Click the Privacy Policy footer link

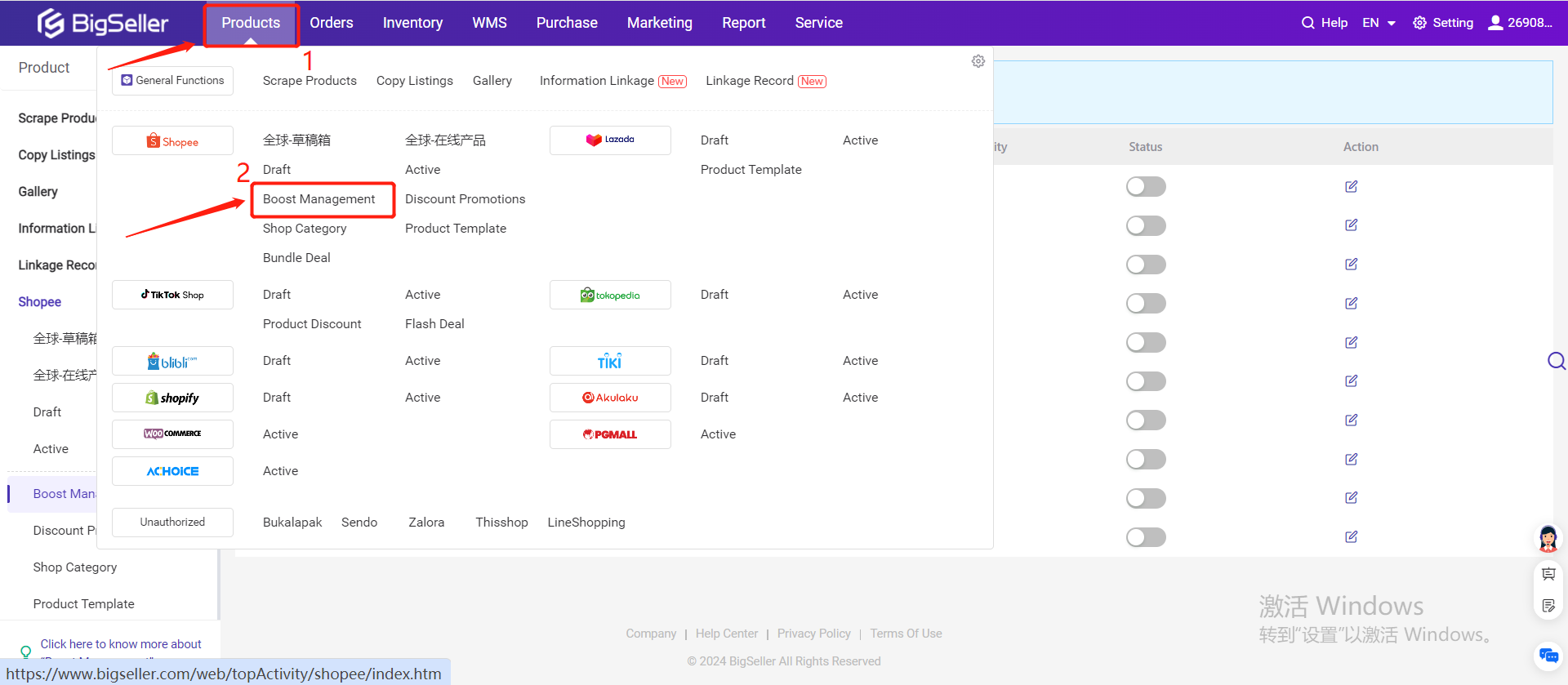pyautogui.click(x=813, y=634)
